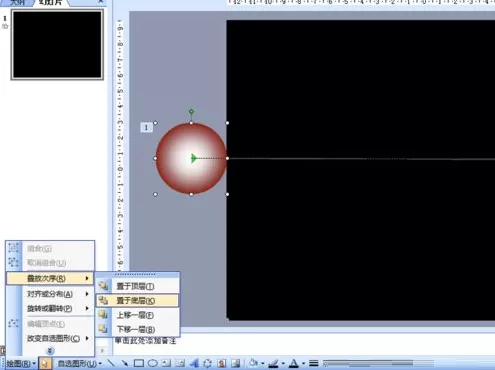495x370 pixels.
Task: Pick the Arrow drawing tool
Action: (125, 363)
